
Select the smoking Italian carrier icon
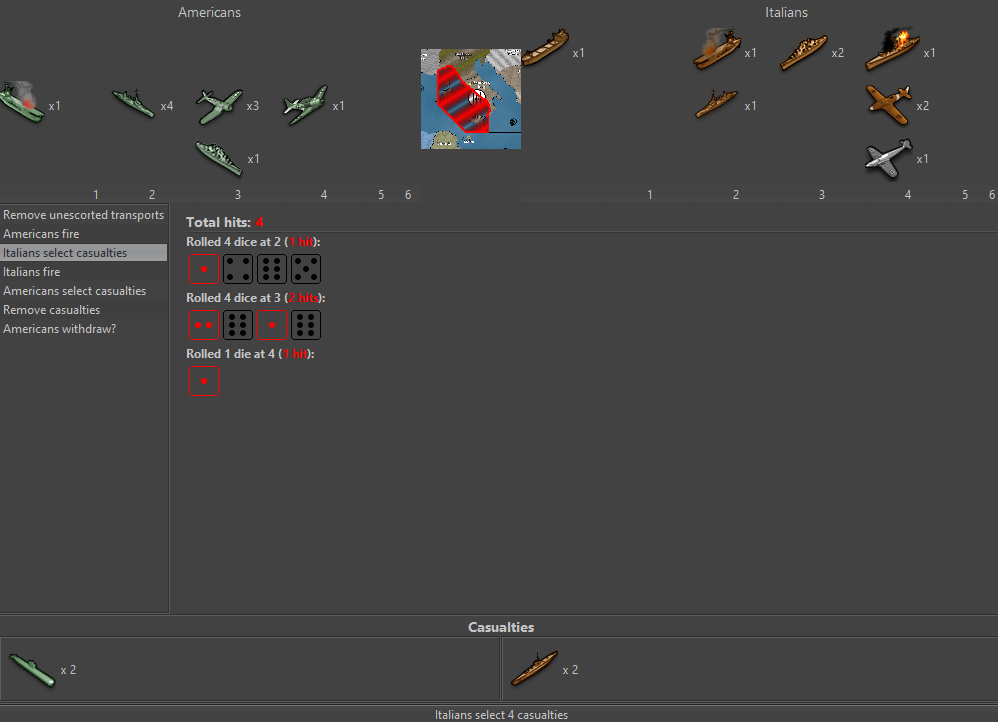pos(717,51)
